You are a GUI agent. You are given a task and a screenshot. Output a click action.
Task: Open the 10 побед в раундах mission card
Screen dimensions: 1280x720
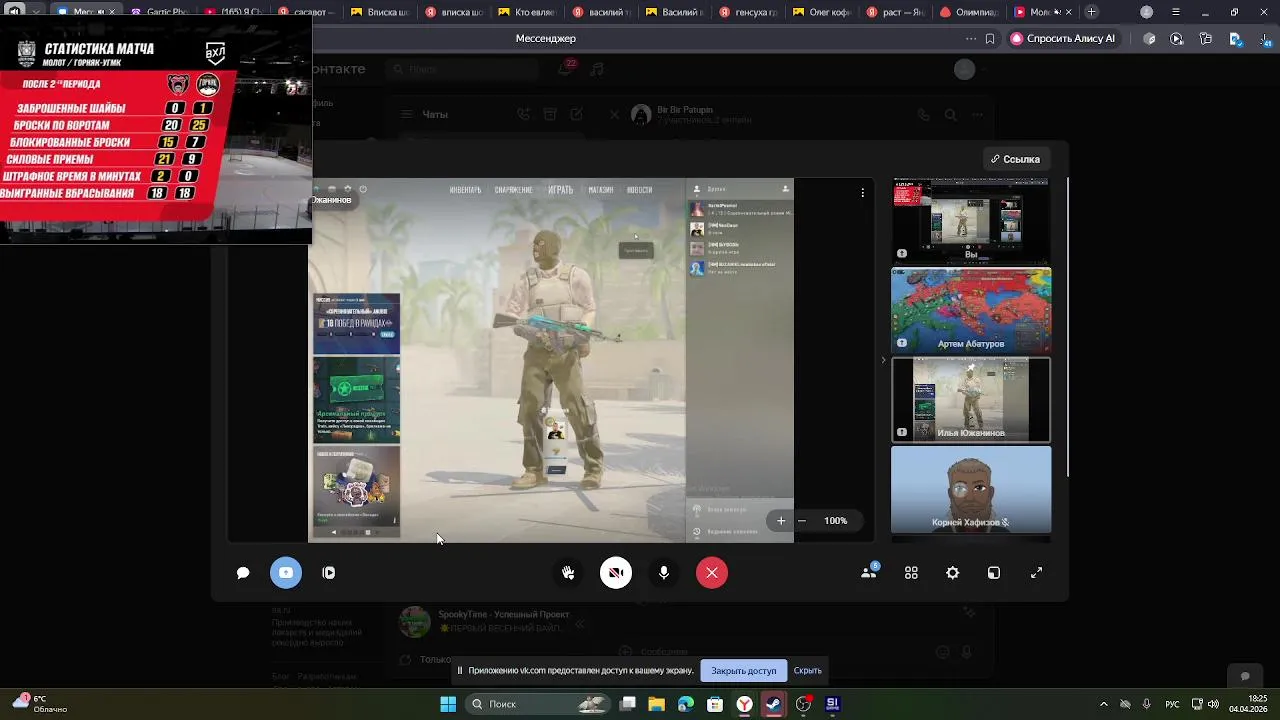click(x=357, y=324)
